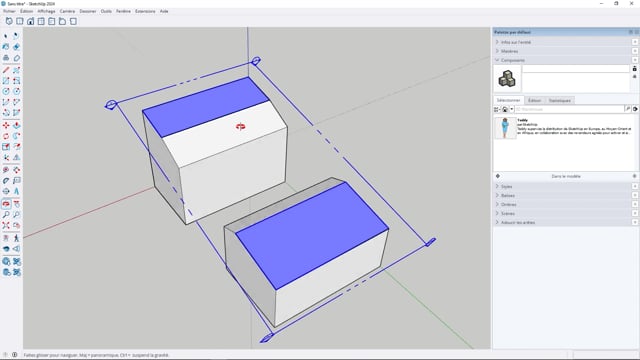Select the Polygon tool
The width and height of the screenshot is (640, 360).
16,91
